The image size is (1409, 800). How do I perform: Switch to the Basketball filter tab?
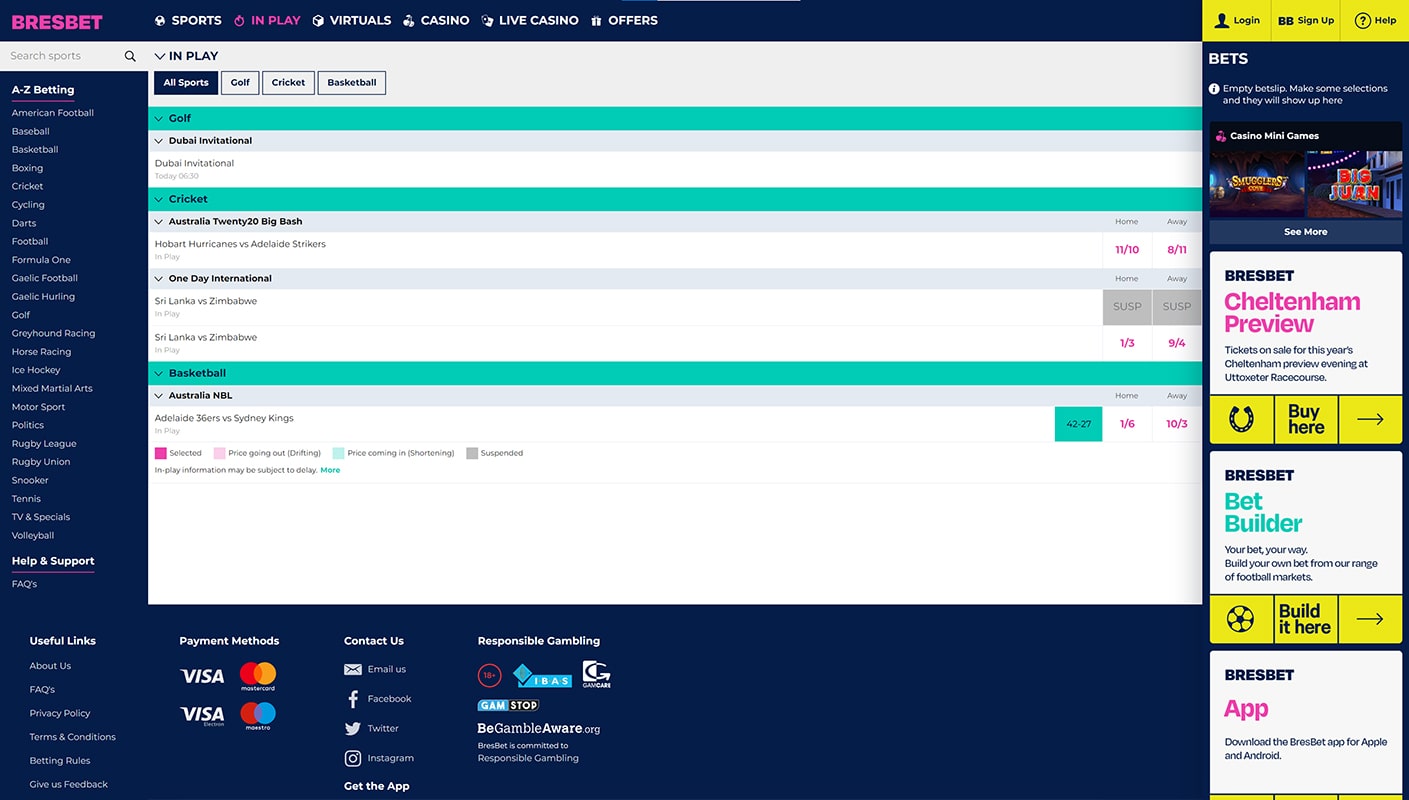[352, 83]
